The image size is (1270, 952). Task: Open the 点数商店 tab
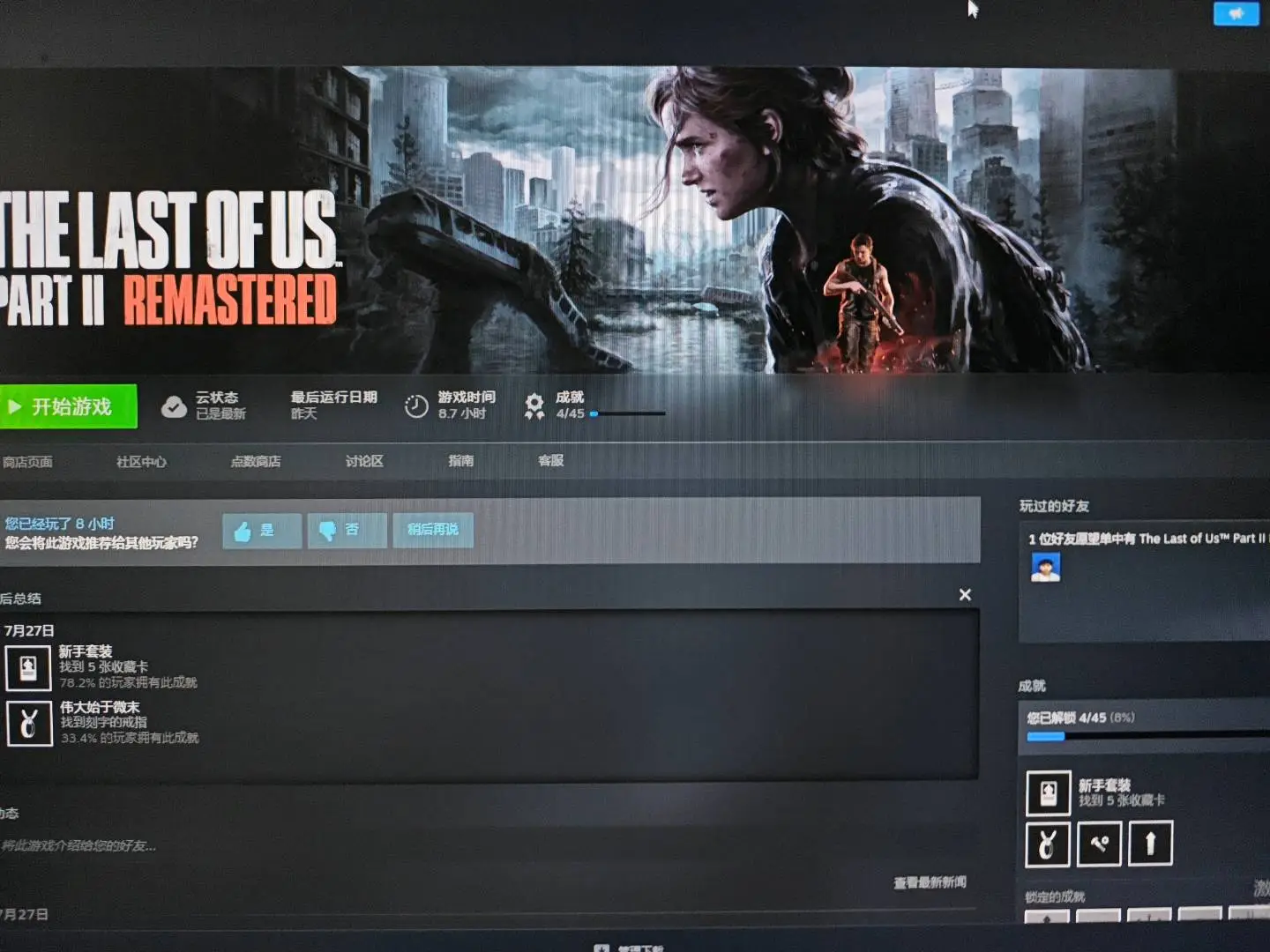pyautogui.click(x=256, y=461)
